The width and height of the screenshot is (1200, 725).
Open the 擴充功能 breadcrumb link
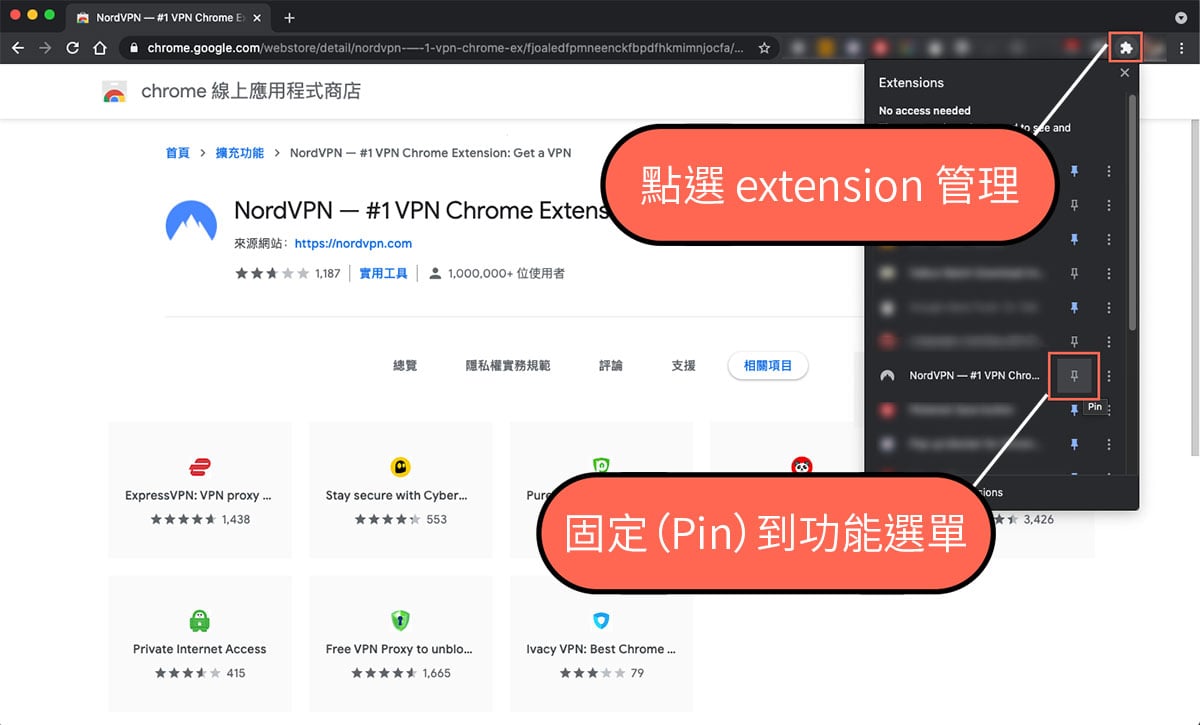240,153
